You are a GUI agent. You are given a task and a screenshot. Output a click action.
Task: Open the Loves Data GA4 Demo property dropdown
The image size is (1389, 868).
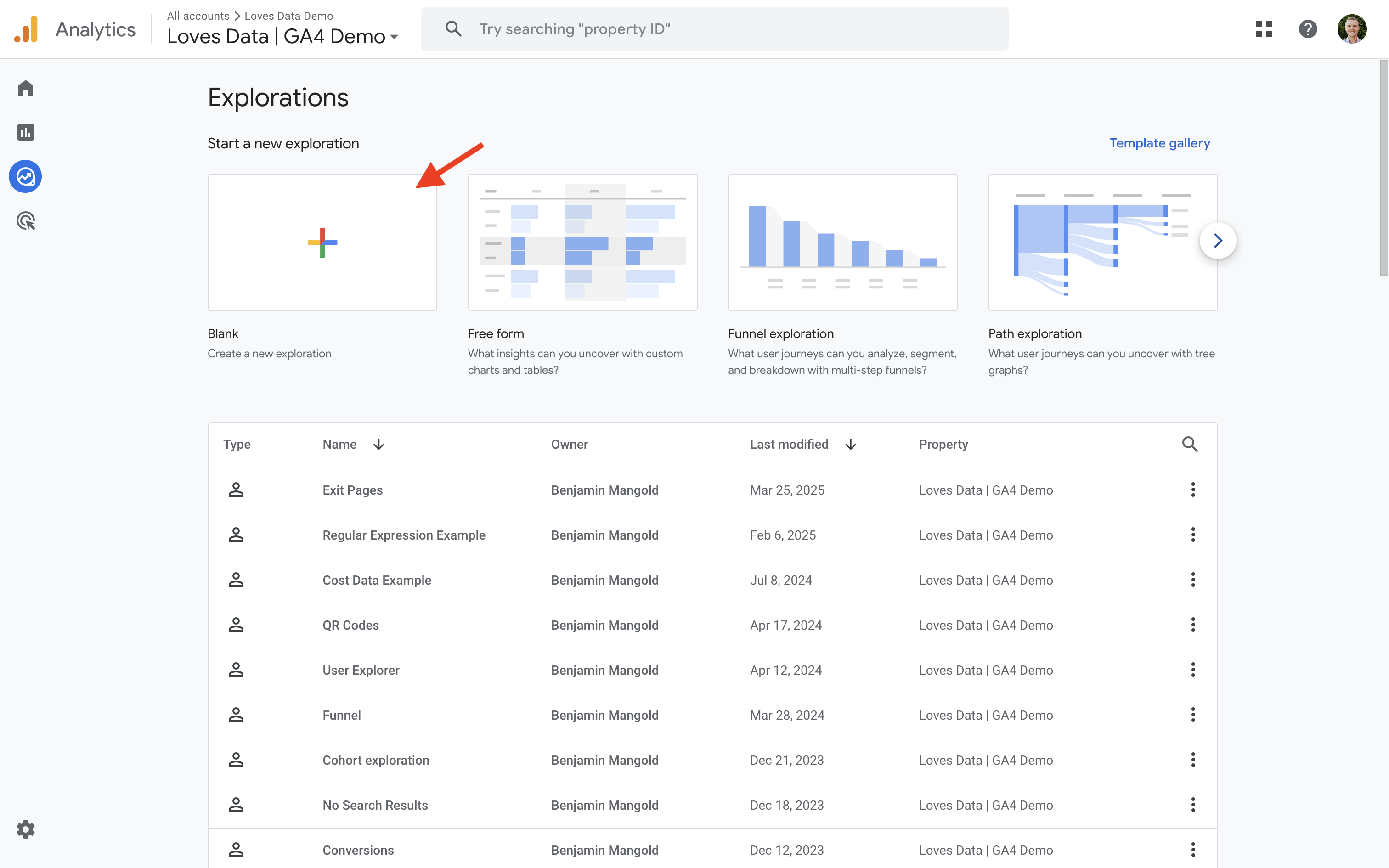pos(283,36)
